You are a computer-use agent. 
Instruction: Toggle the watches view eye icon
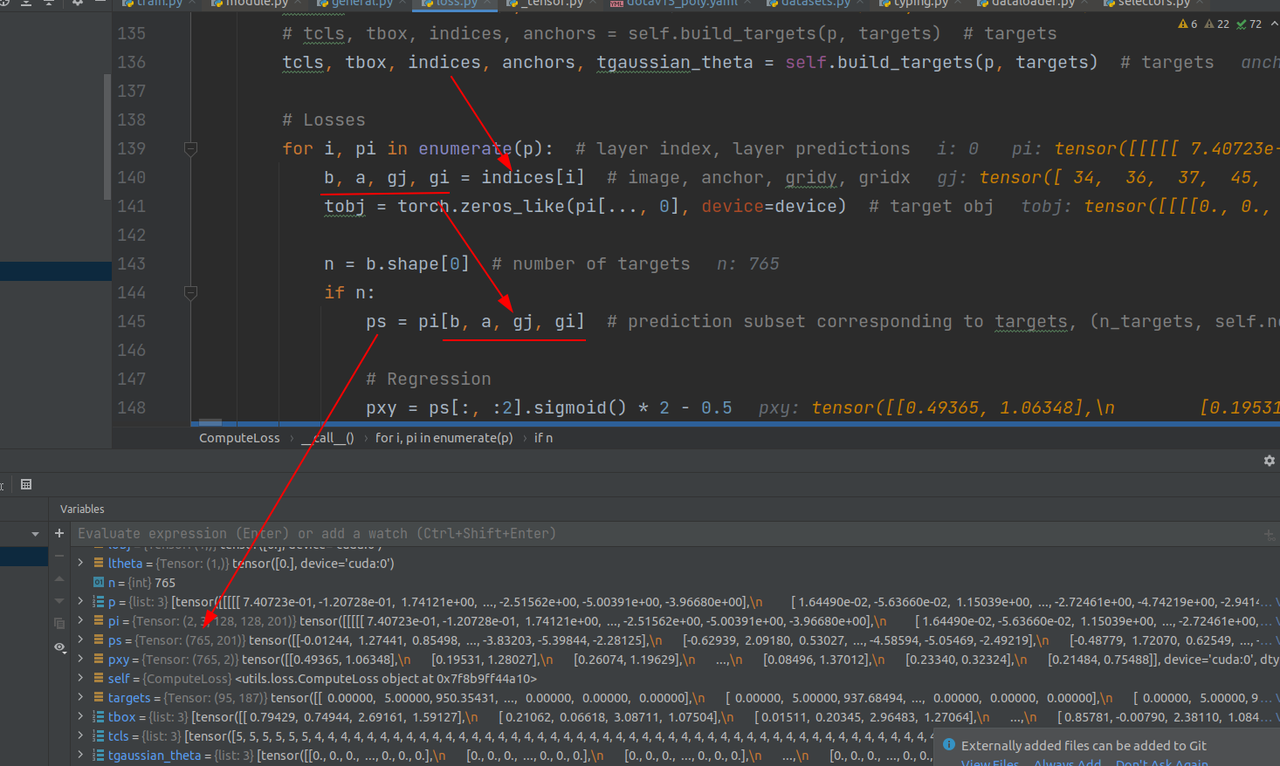tap(59, 647)
